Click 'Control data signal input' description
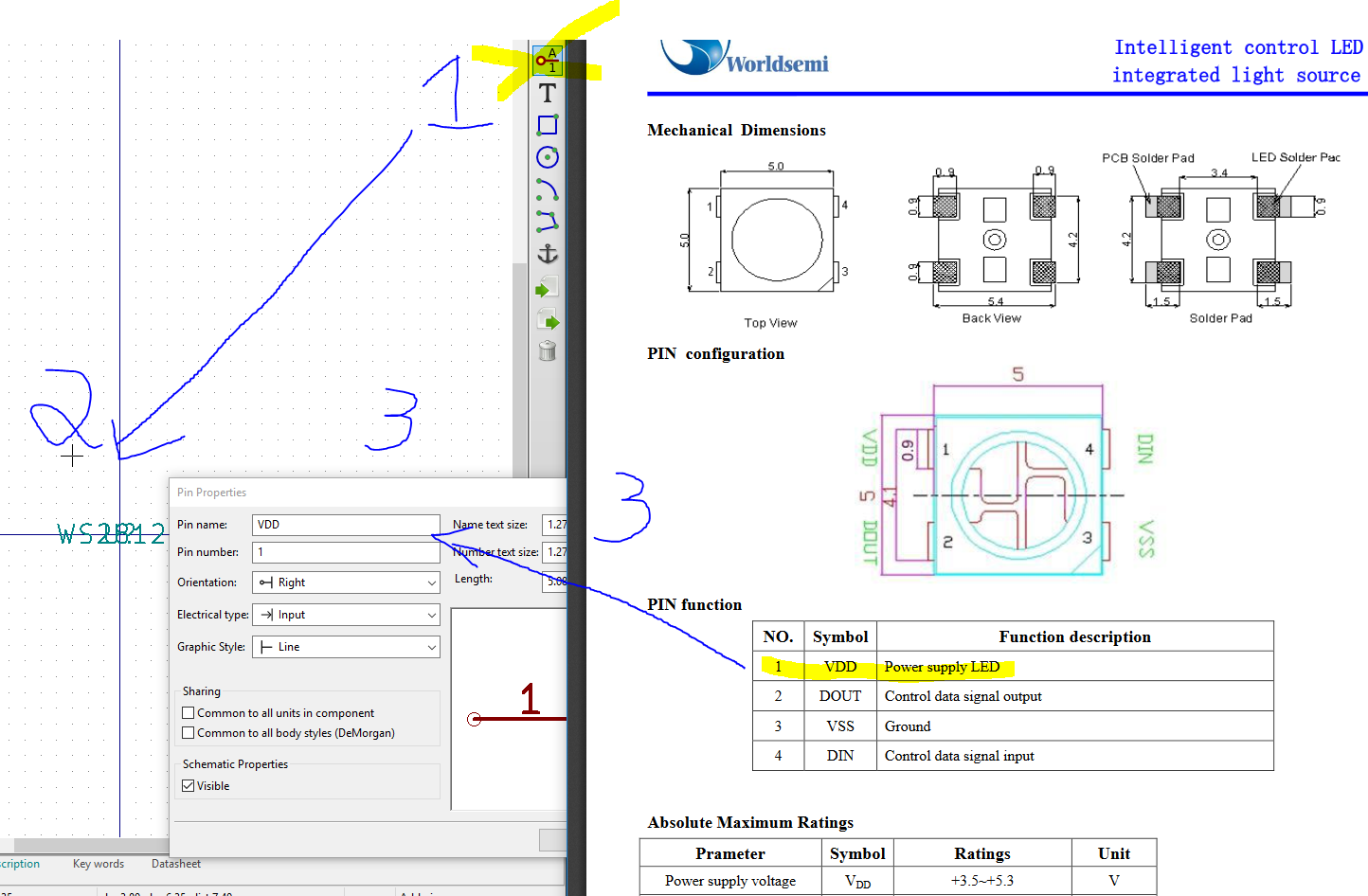The image size is (1368, 896). pyautogui.click(x=959, y=756)
